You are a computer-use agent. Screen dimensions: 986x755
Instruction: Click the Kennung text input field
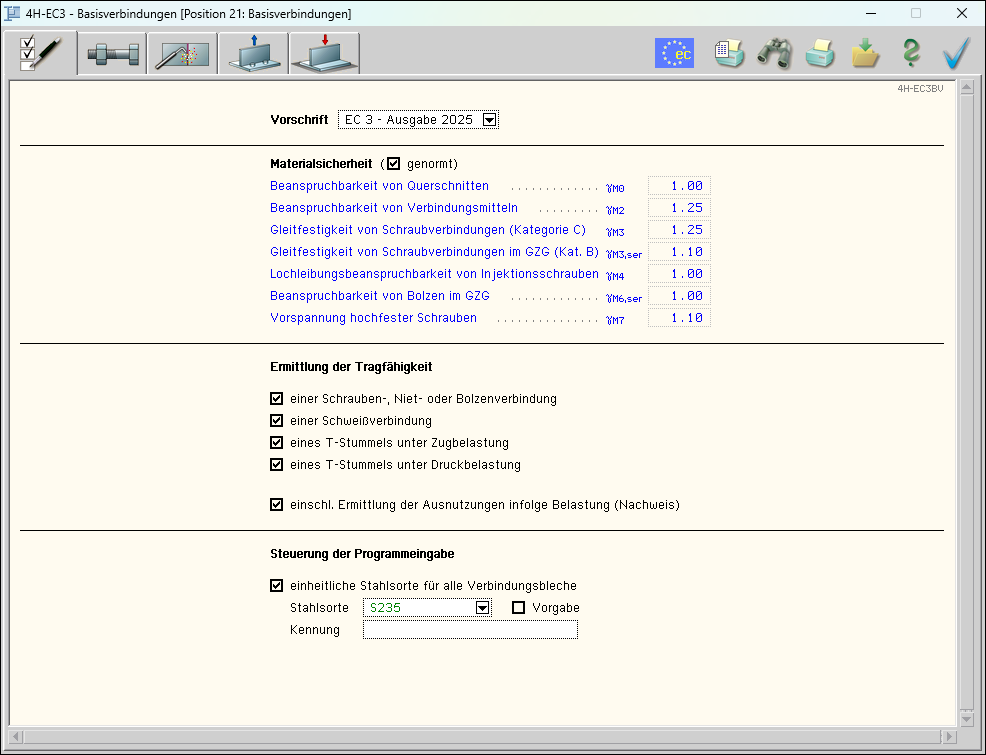pyautogui.click(x=470, y=630)
